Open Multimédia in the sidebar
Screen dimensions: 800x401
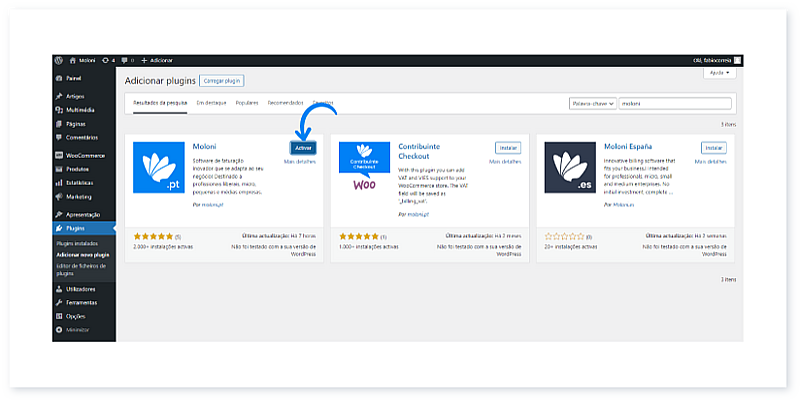(81, 110)
